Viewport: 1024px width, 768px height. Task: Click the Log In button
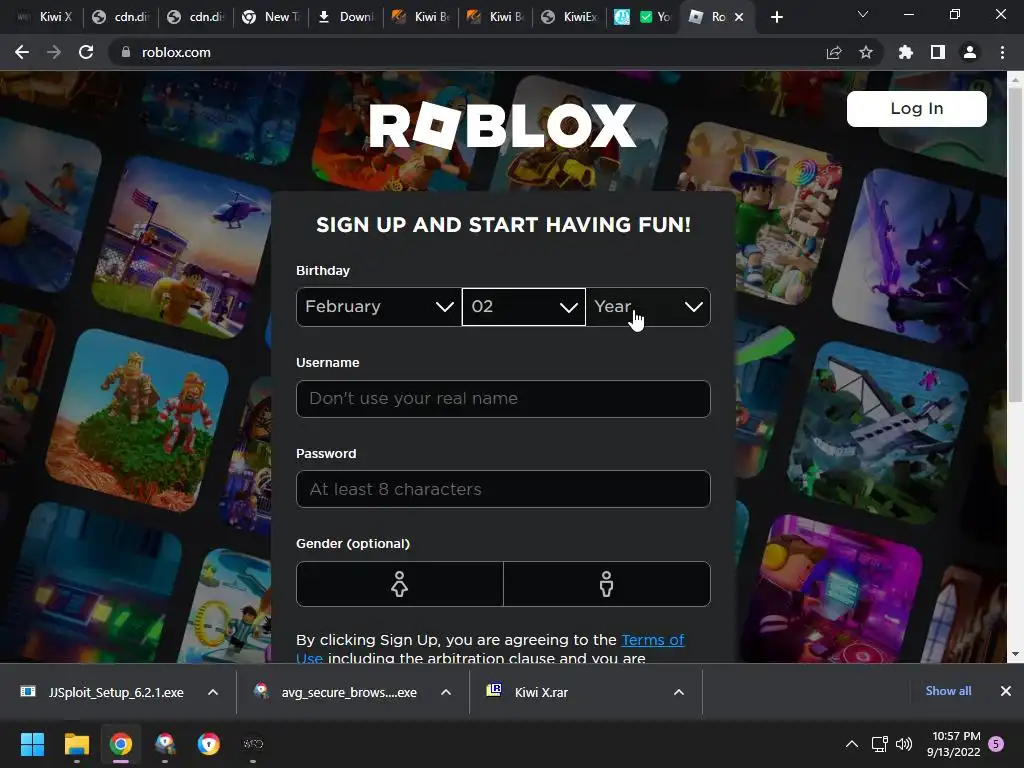pos(916,108)
